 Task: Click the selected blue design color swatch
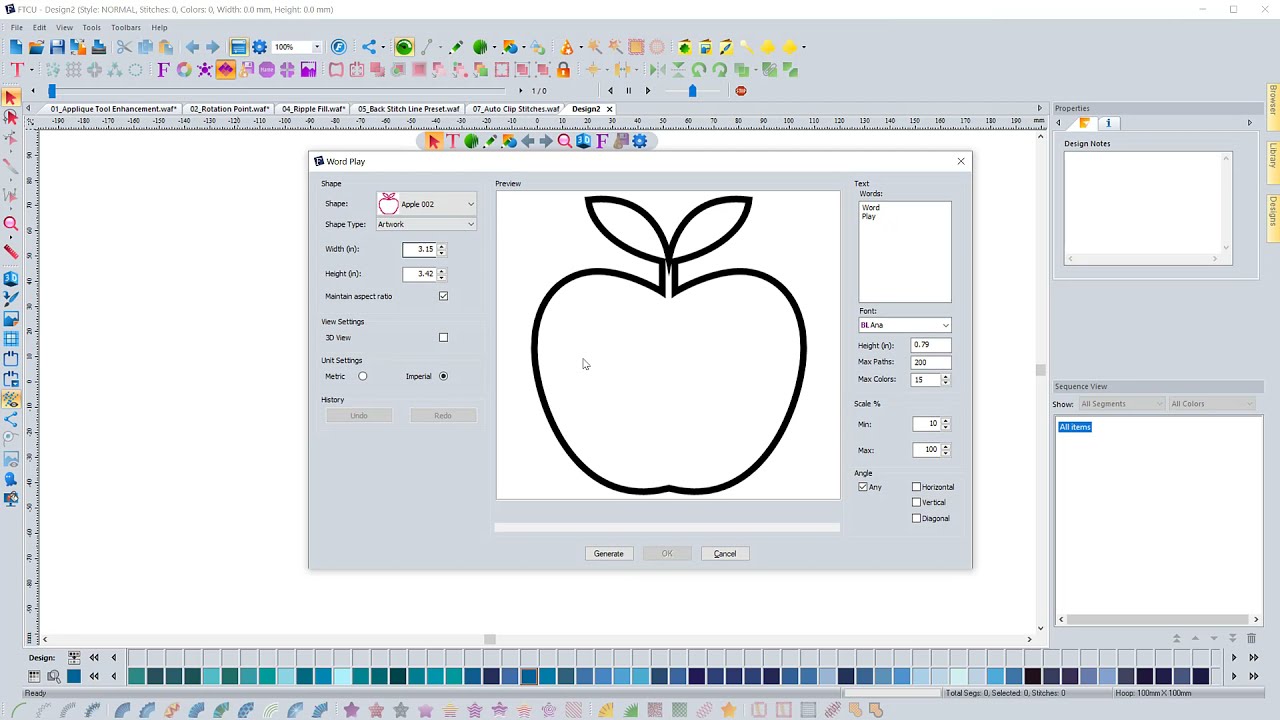[529, 677]
